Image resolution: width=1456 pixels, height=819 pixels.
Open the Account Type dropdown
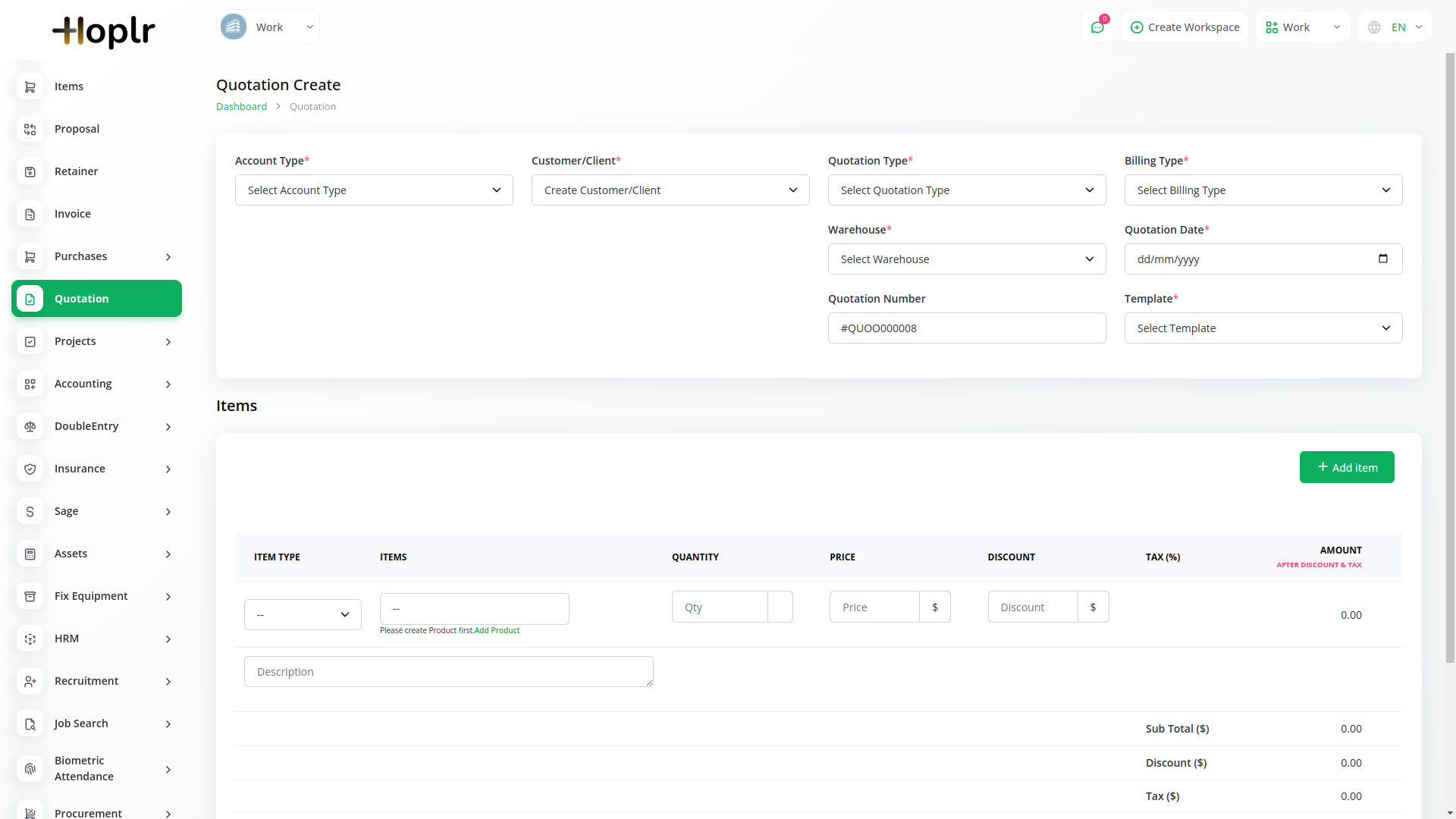374,190
